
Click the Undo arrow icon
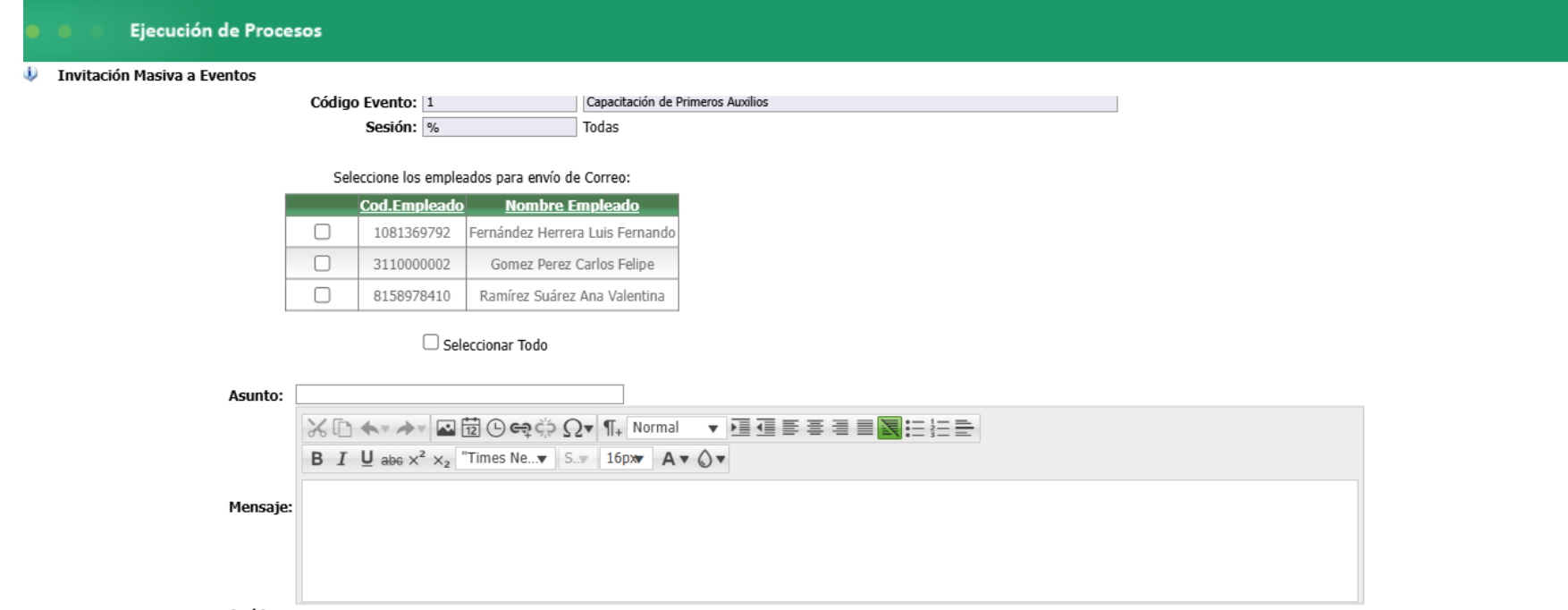(x=370, y=428)
